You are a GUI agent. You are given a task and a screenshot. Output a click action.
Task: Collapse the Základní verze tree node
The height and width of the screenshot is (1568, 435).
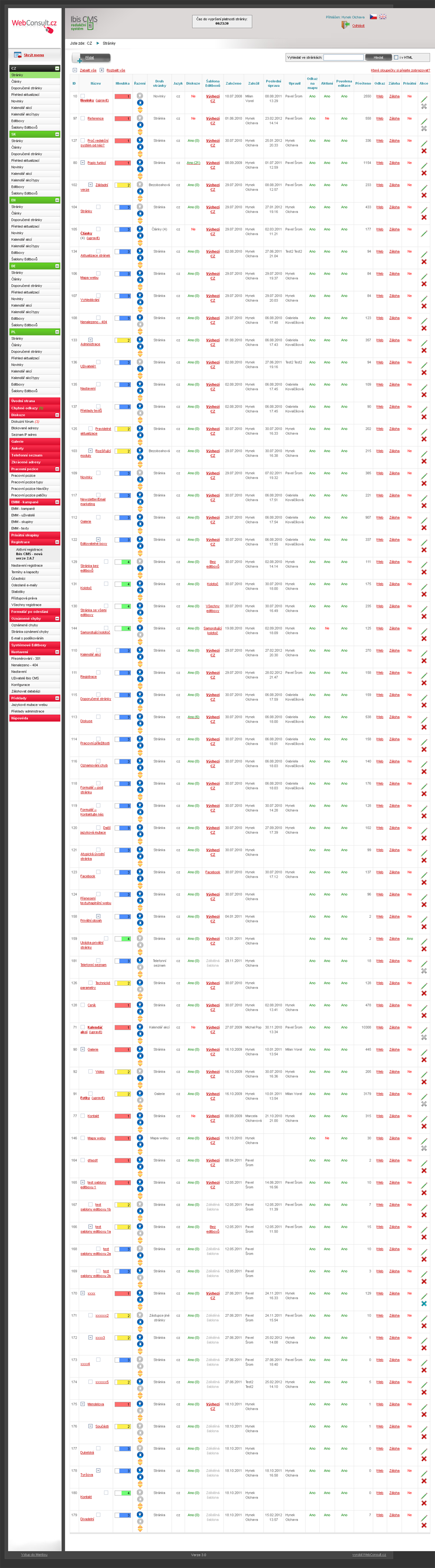click(90, 184)
